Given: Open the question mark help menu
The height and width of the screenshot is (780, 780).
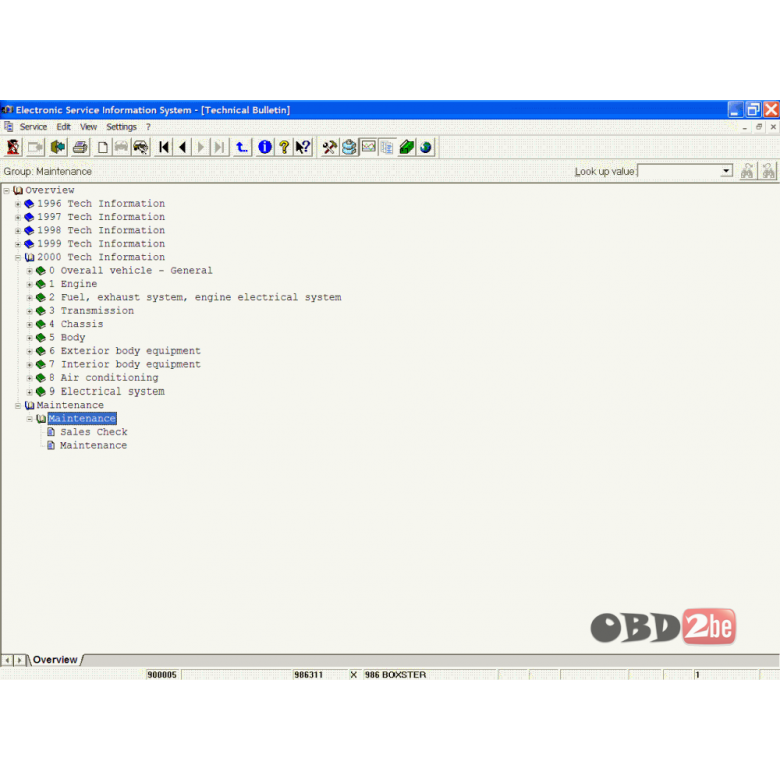Looking at the screenshot, I should [x=148, y=127].
